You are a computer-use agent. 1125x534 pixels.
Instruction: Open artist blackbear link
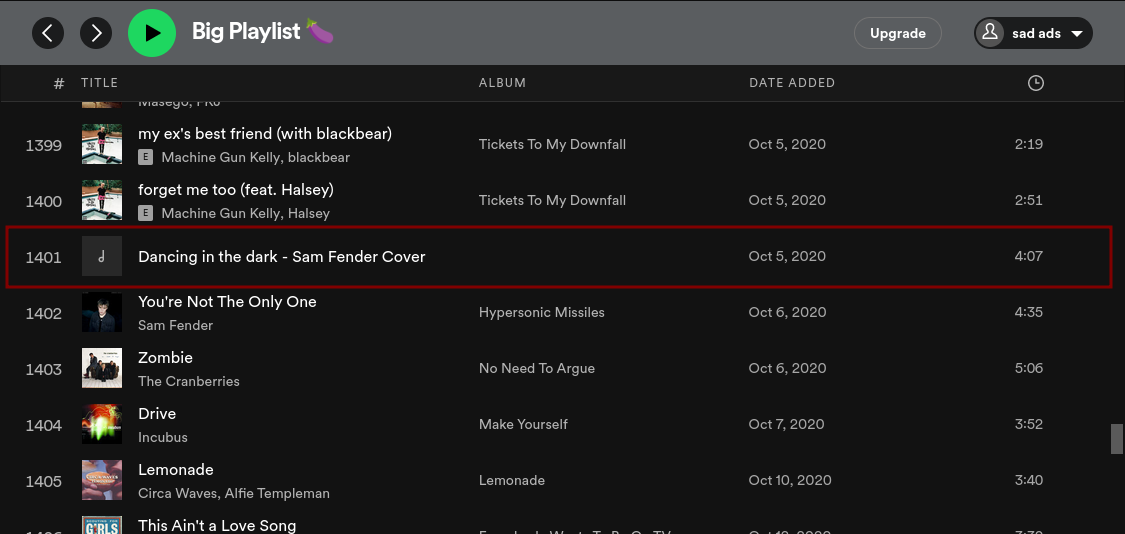[319, 157]
